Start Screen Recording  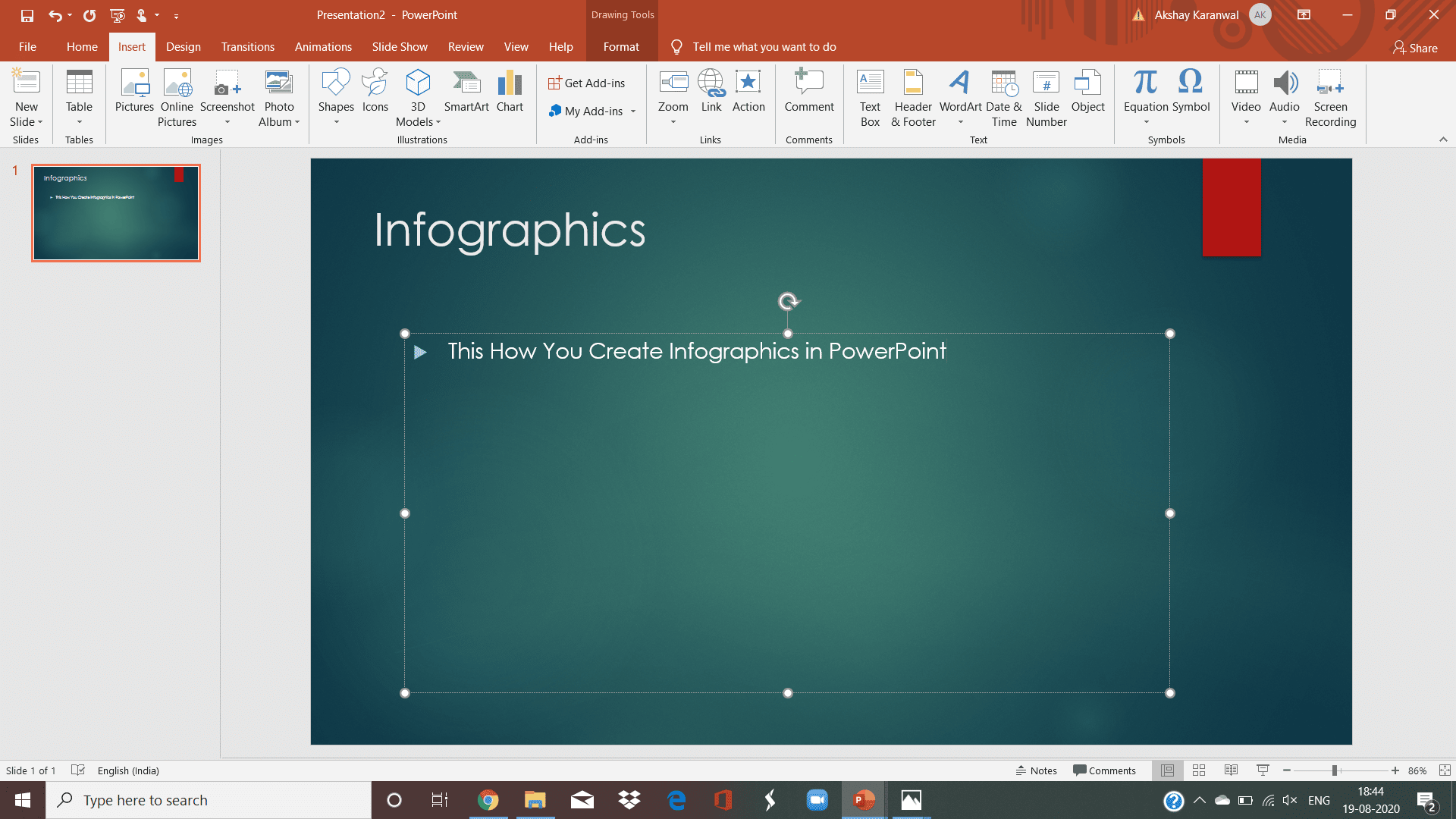point(1330,97)
